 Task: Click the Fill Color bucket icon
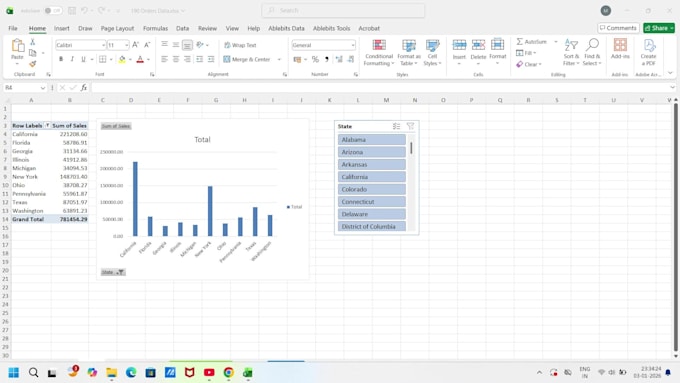click(122, 59)
